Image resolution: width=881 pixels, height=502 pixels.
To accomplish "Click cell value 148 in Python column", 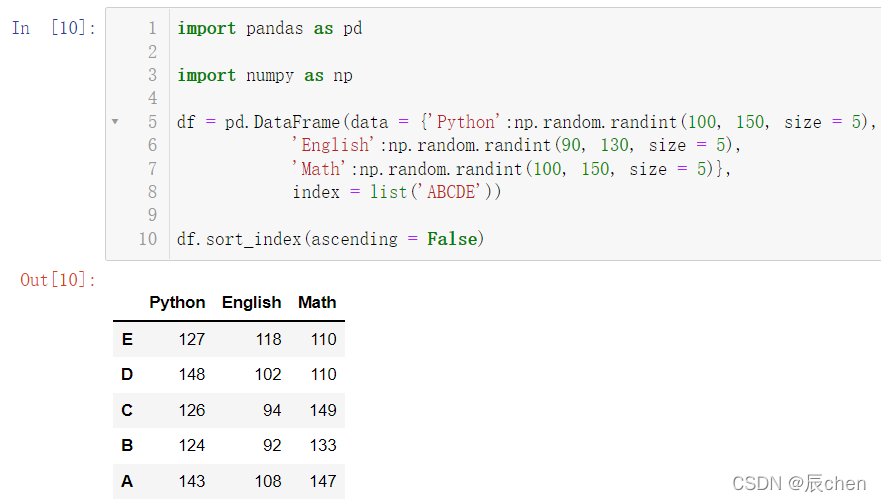I will click(192, 374).
